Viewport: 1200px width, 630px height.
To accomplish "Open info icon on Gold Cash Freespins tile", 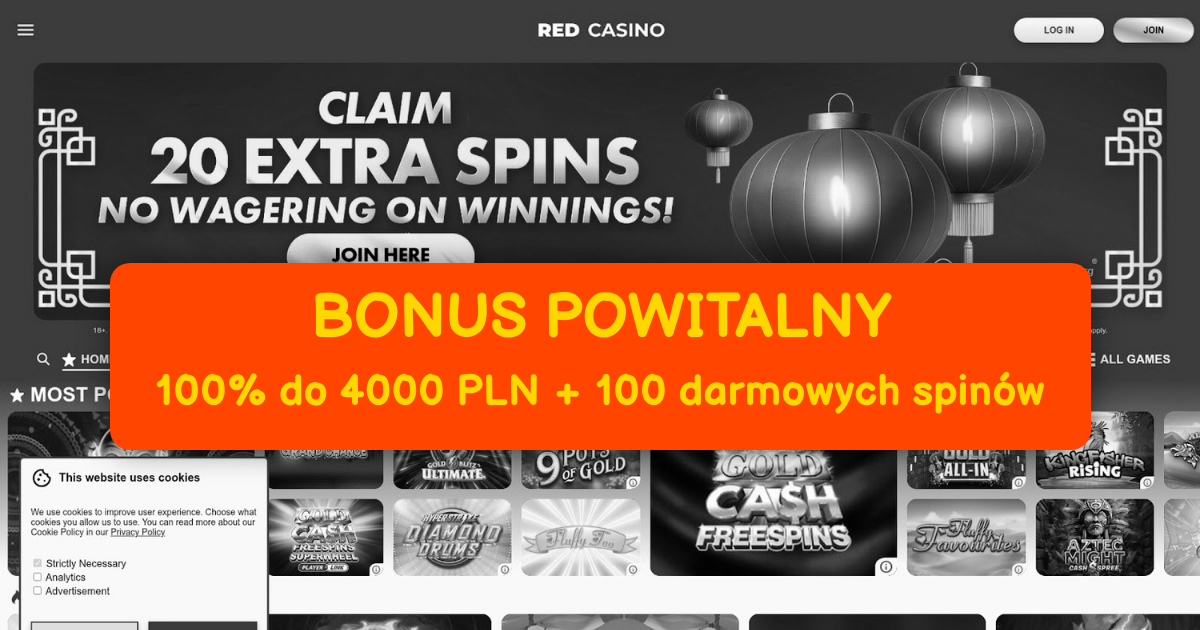I will (885, 567).
